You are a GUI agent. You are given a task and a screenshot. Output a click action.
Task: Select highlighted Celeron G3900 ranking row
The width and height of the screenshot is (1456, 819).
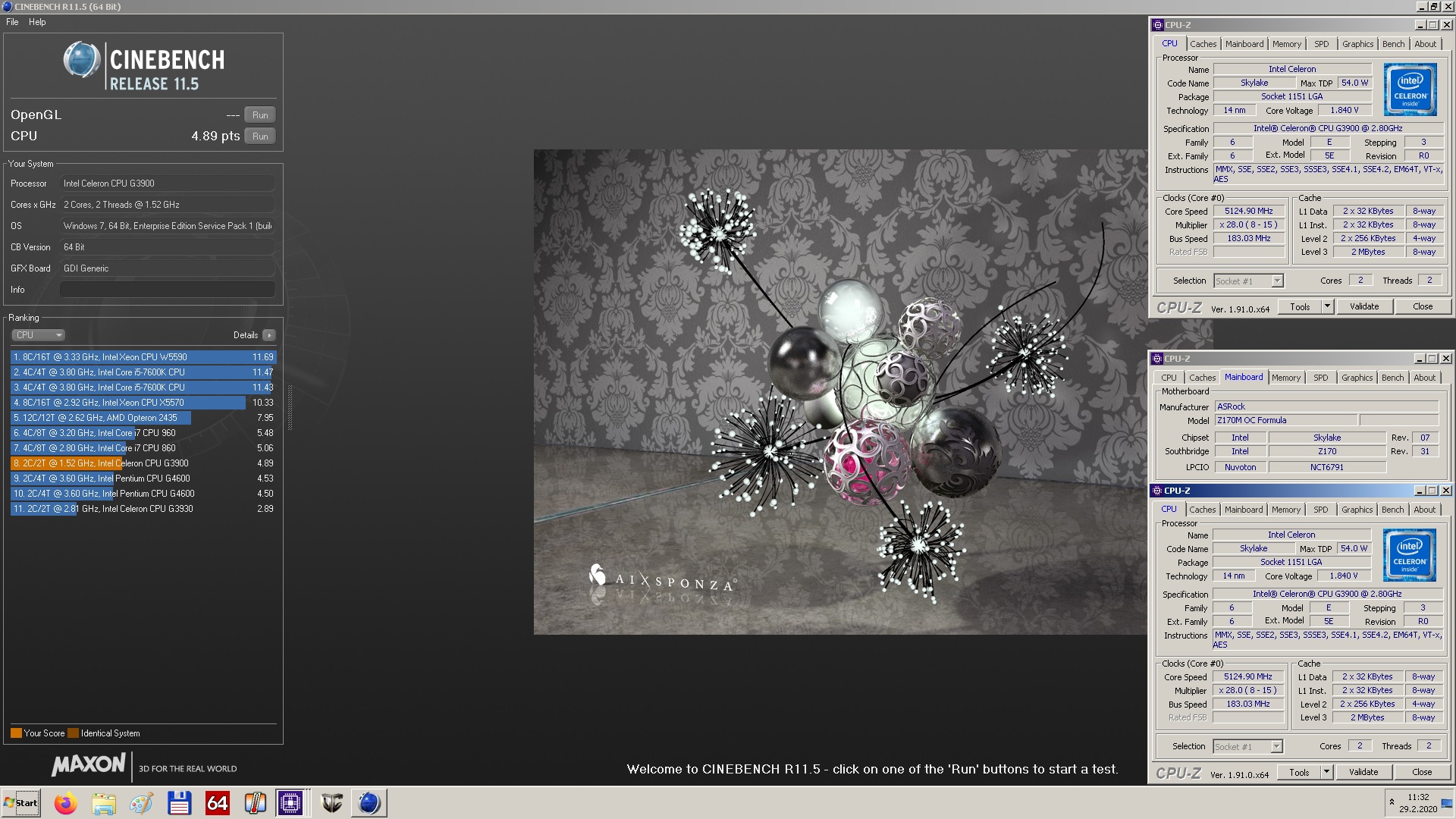tap(143, 463)
